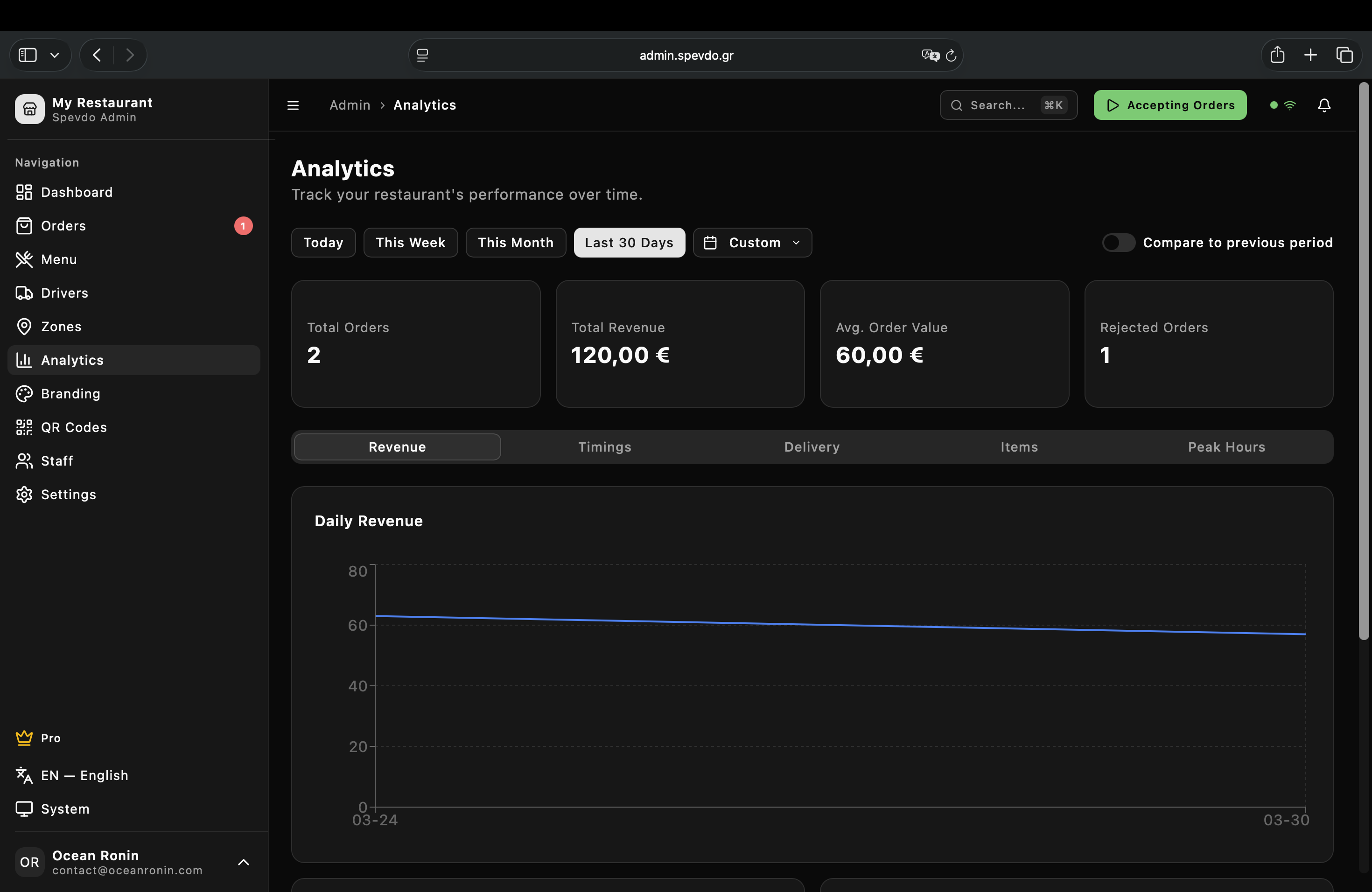Image resolution: width=1372 pixels, height=892 pixels.
Task: Click the notification bell icon
Action: [1323, 105]
